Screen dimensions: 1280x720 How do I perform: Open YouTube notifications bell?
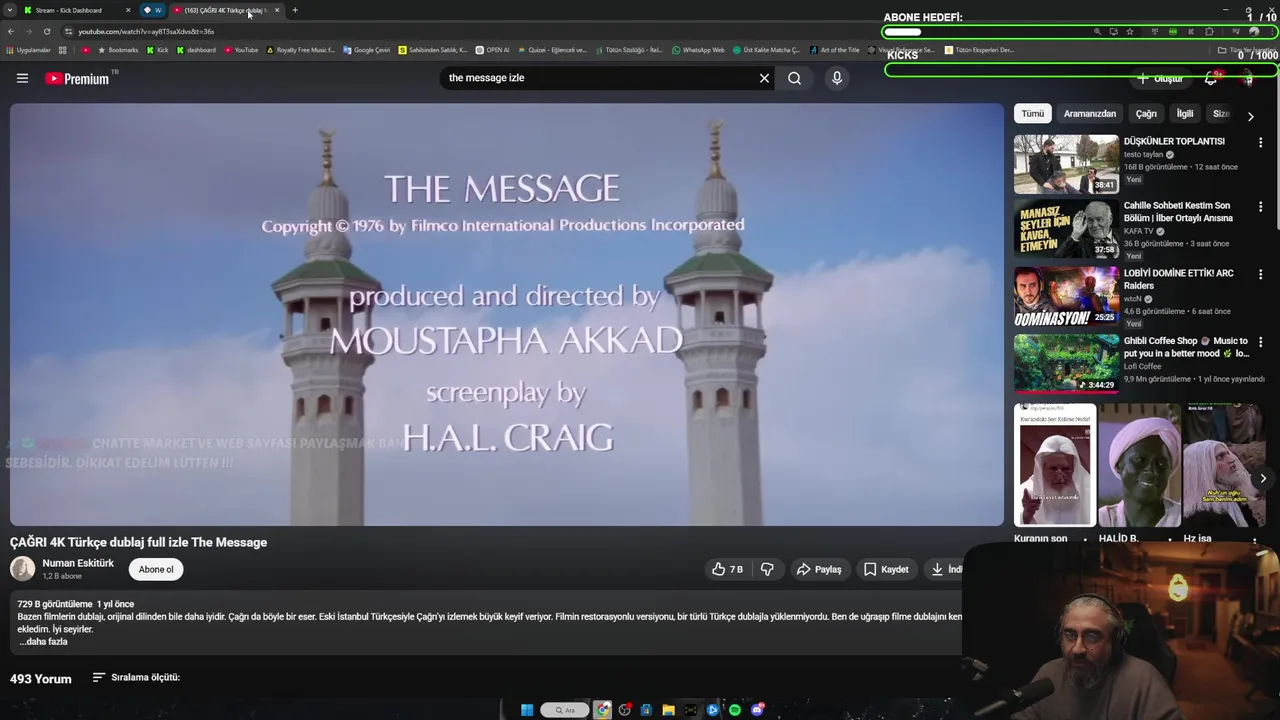tap(1210, 78)
